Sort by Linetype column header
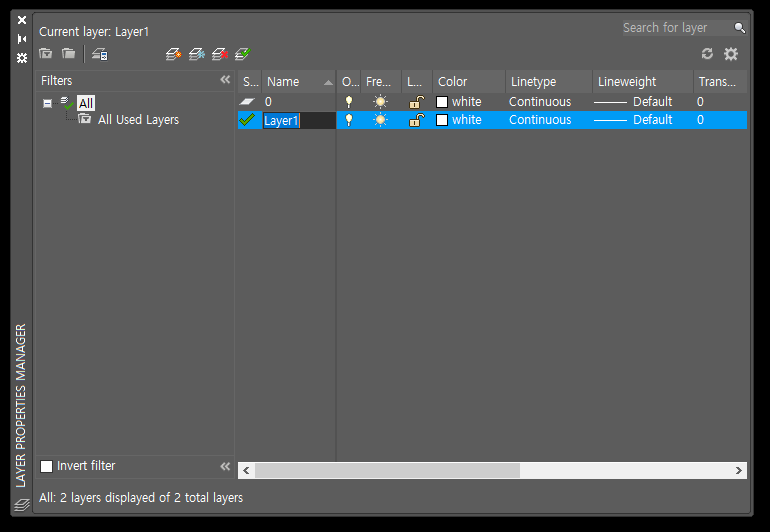 click(549, 82)
